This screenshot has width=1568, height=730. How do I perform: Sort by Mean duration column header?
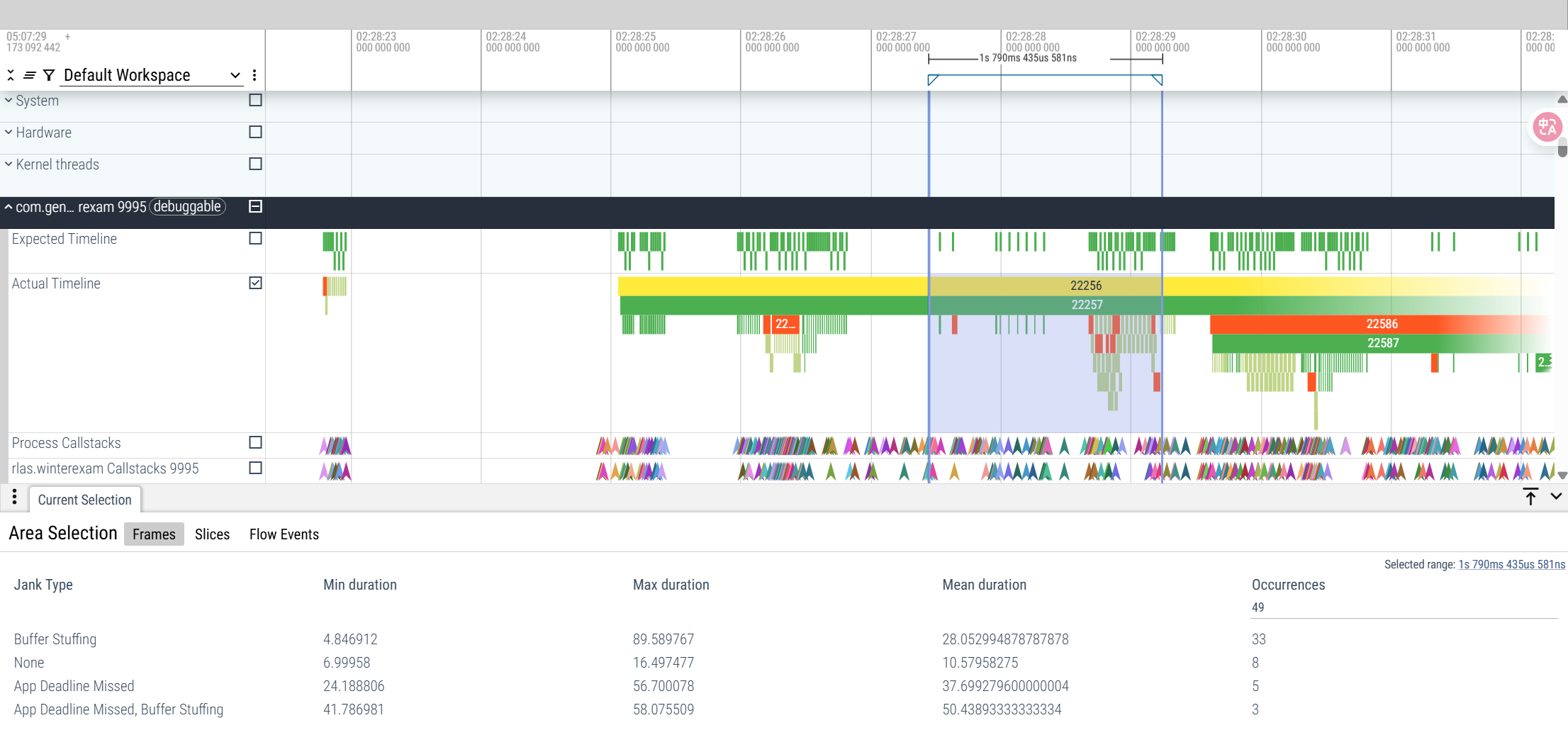(x=984, y=585)
